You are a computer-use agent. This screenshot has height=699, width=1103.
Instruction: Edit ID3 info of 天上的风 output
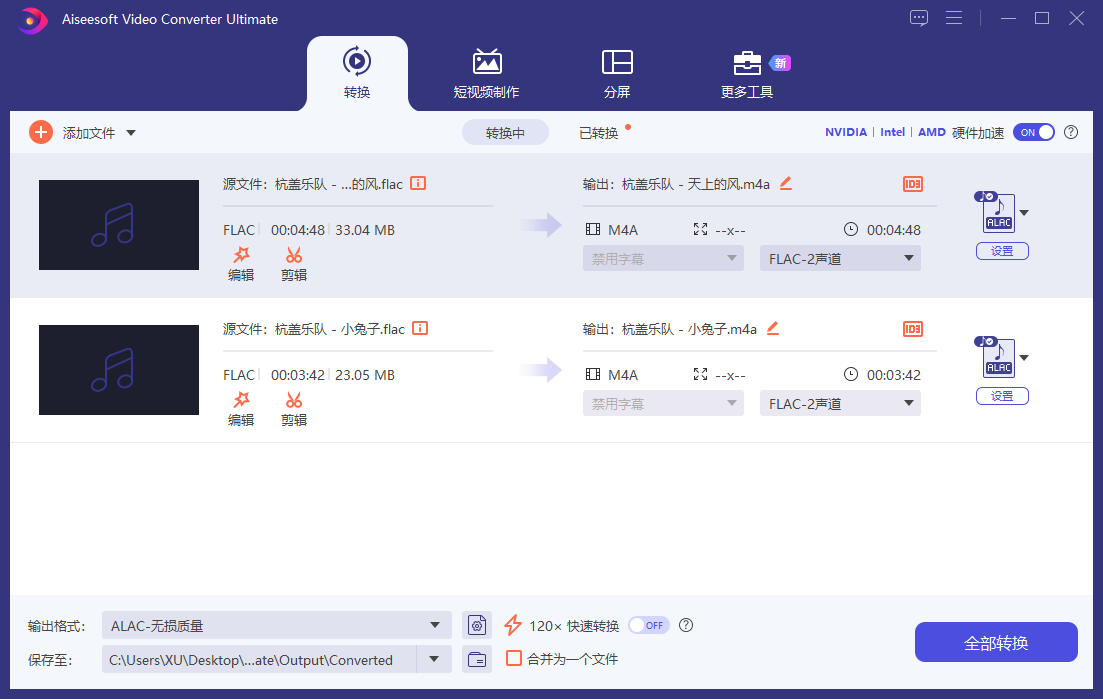912,184
